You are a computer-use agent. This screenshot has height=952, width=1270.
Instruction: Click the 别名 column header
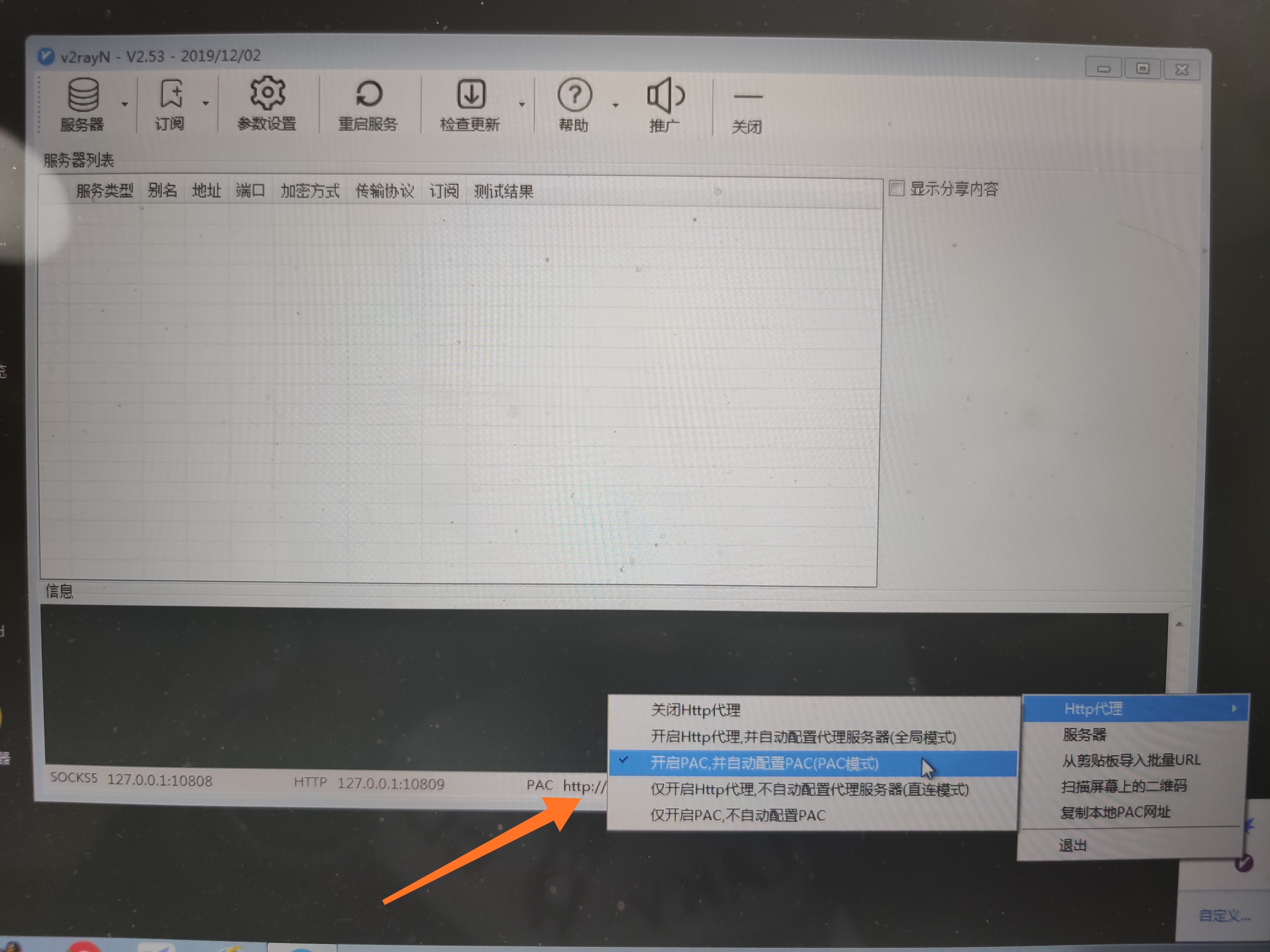pos(163,190)
